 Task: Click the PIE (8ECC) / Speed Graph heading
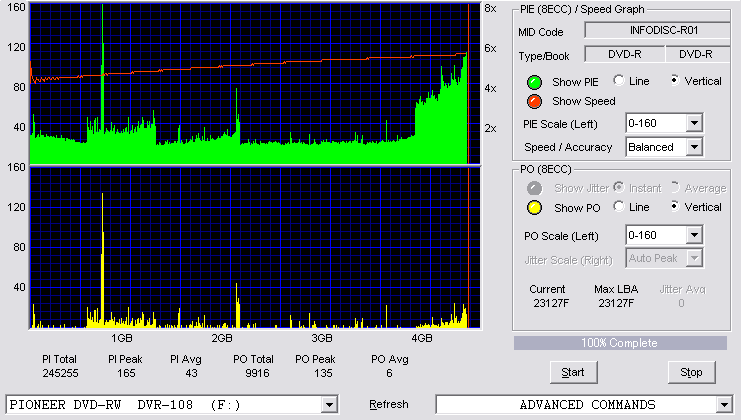pyautogui.click(x=582, y=9)
